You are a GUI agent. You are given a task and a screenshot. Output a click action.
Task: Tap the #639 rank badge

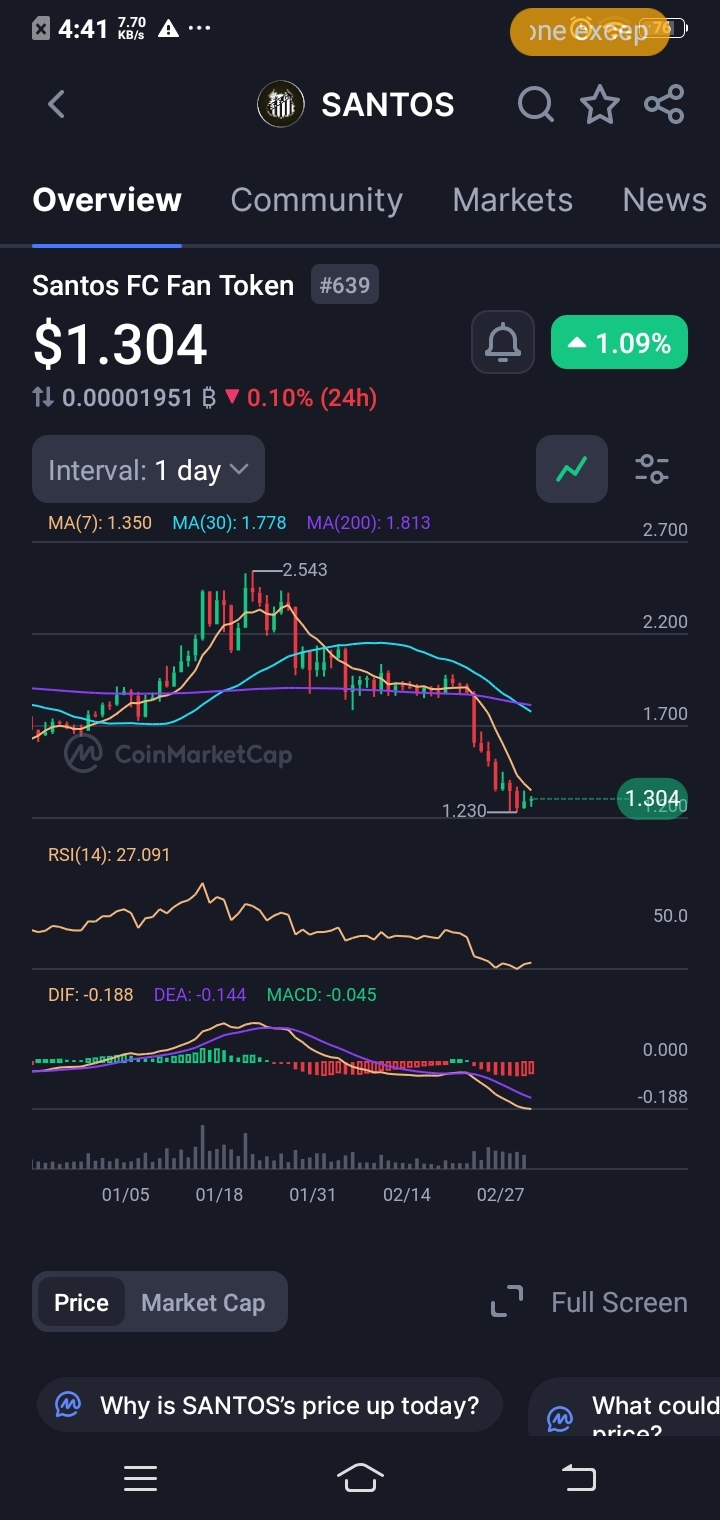pos(345,285)
